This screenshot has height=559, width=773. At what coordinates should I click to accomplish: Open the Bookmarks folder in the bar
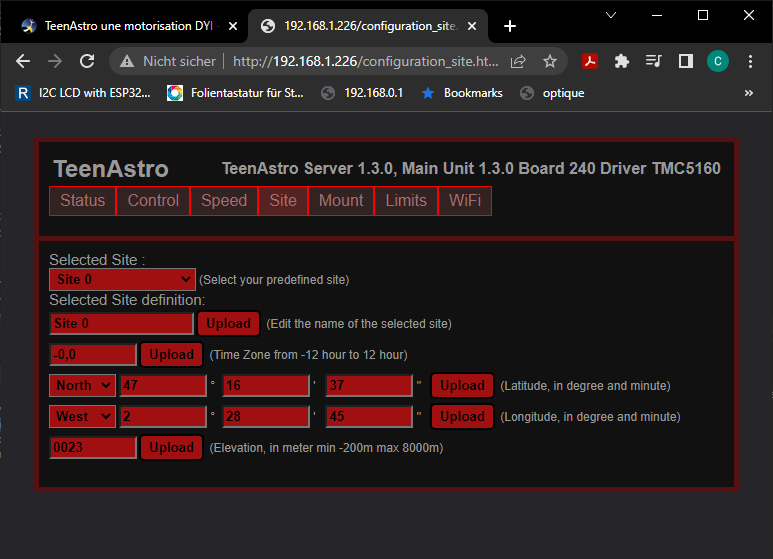coord(462,93)
